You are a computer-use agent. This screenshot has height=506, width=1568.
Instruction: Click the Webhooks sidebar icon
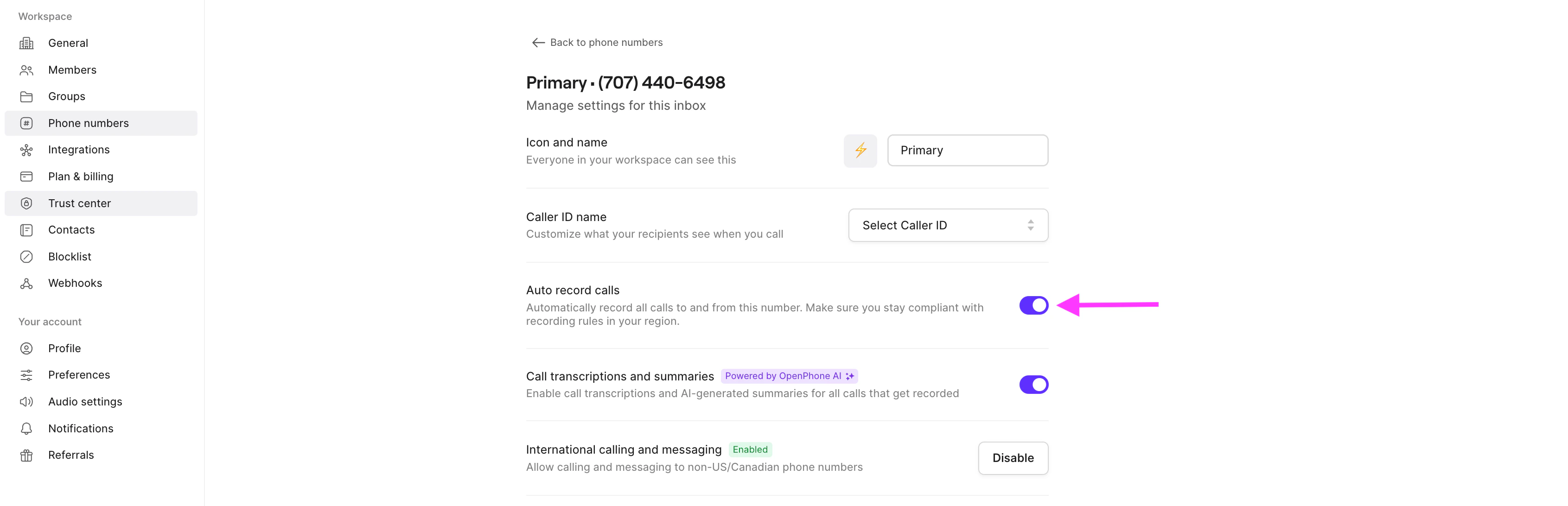(27, 283)
